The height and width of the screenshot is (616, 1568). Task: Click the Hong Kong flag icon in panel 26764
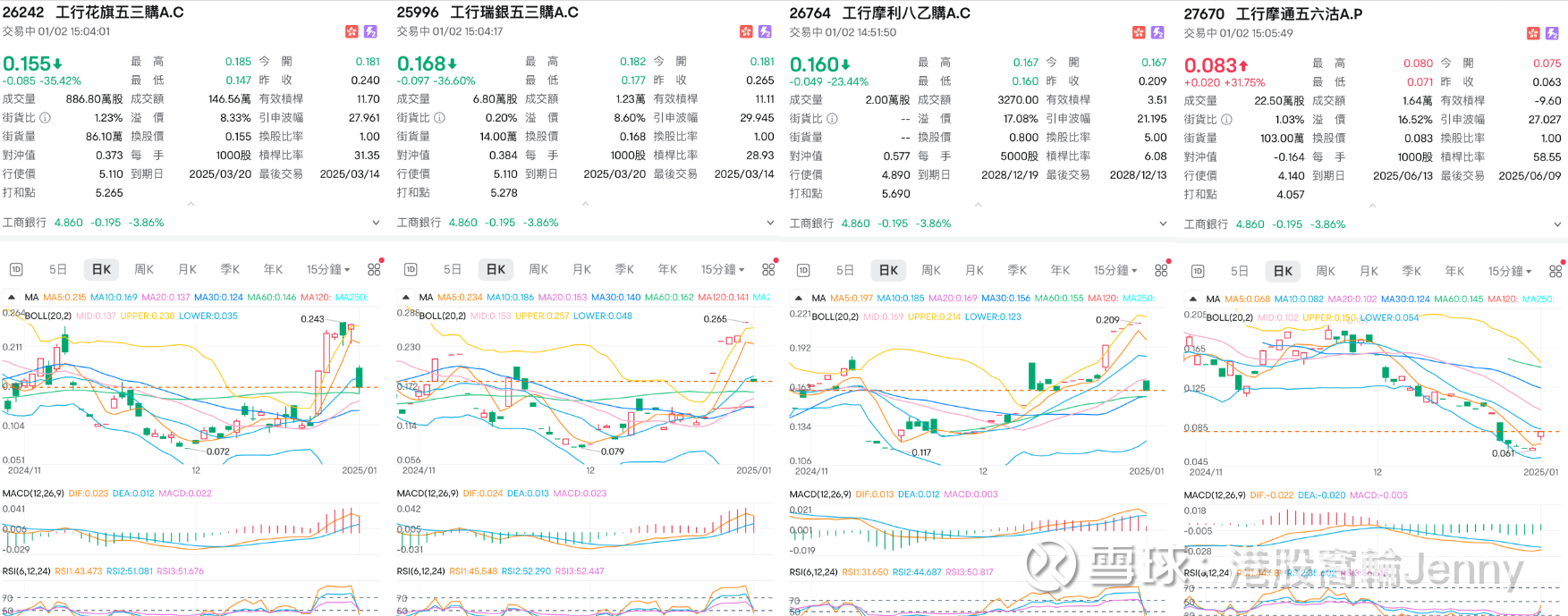[x=1139, y=32]
